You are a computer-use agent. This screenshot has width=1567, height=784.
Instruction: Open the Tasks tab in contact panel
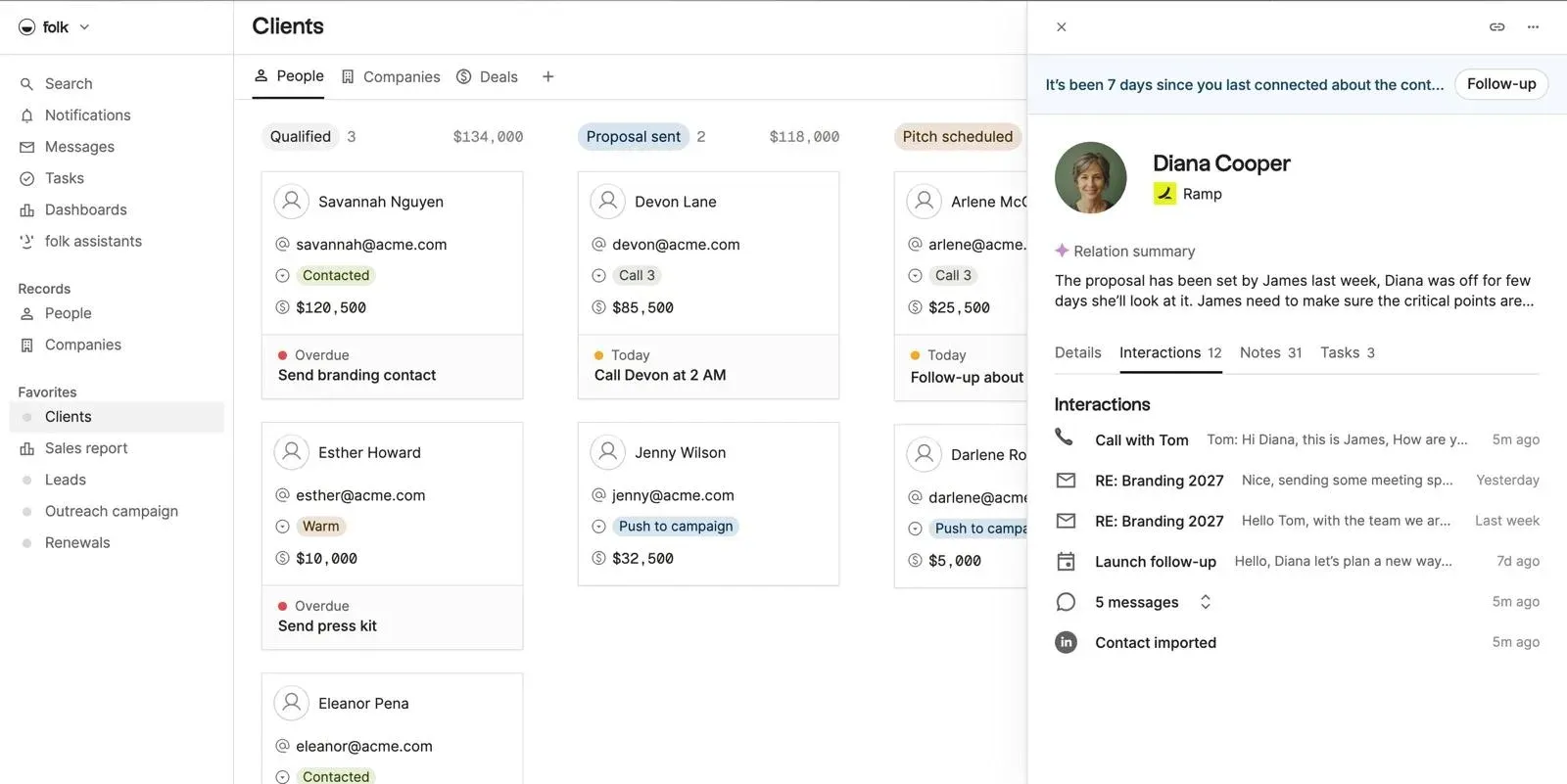click(x=1348, y=352)
